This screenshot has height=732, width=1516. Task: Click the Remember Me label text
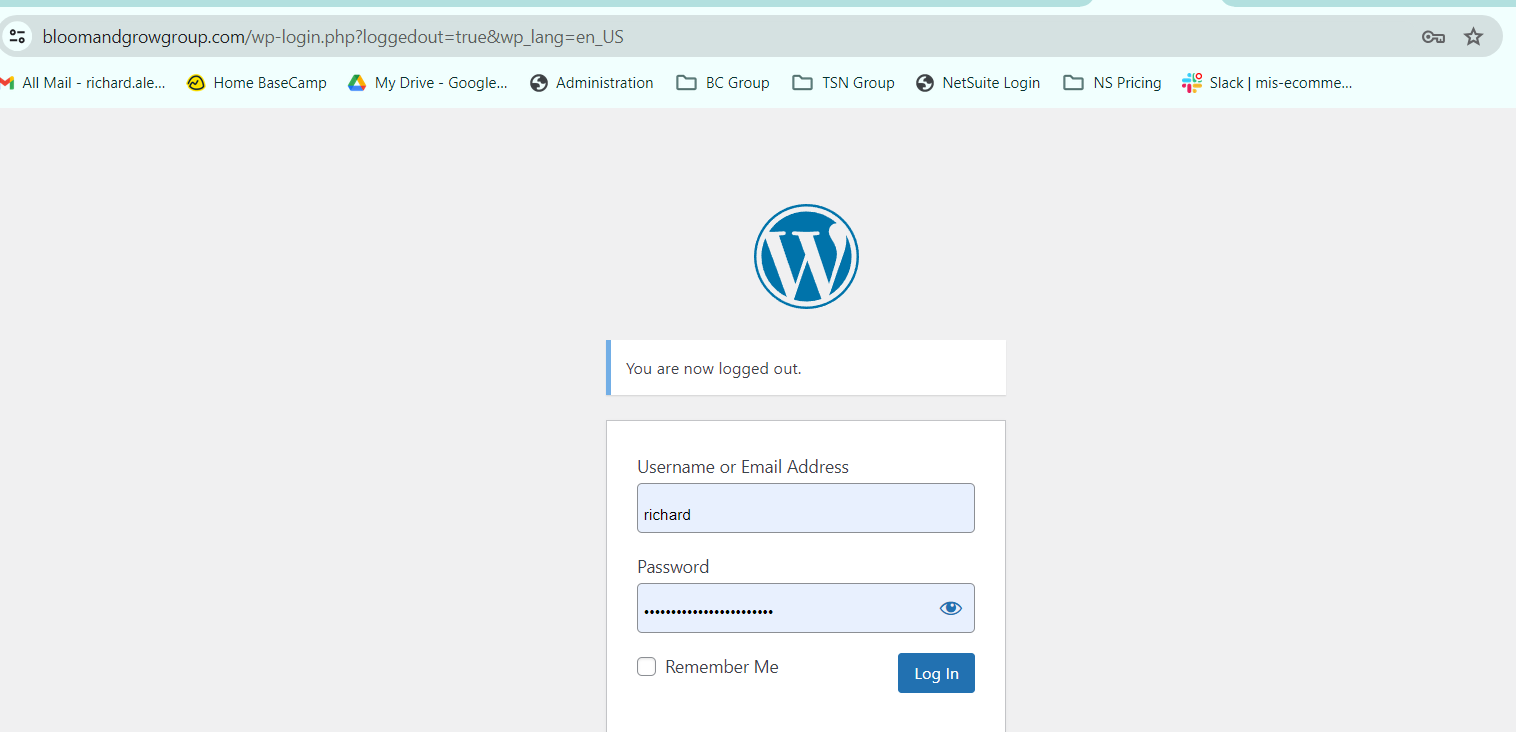click(721, 667)
